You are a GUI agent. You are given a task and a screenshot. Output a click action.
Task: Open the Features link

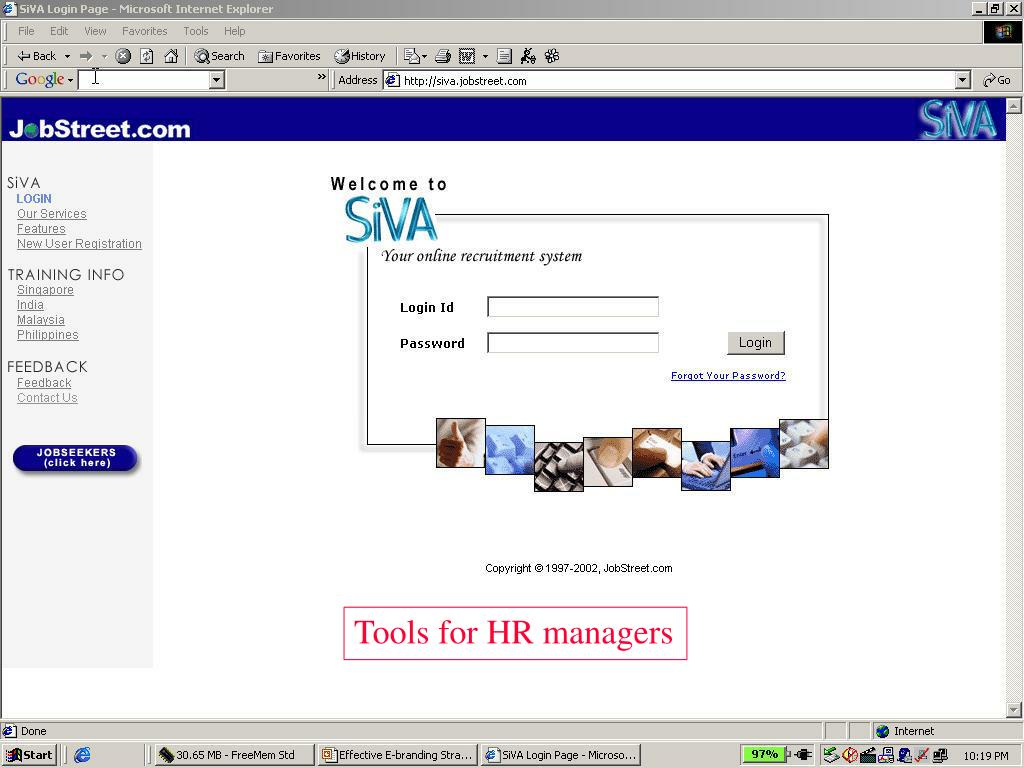[x=41, y=229]
